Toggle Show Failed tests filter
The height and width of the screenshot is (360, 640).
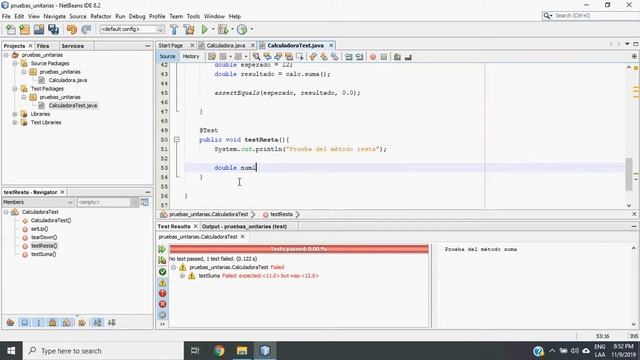click(x=162, y=282)
